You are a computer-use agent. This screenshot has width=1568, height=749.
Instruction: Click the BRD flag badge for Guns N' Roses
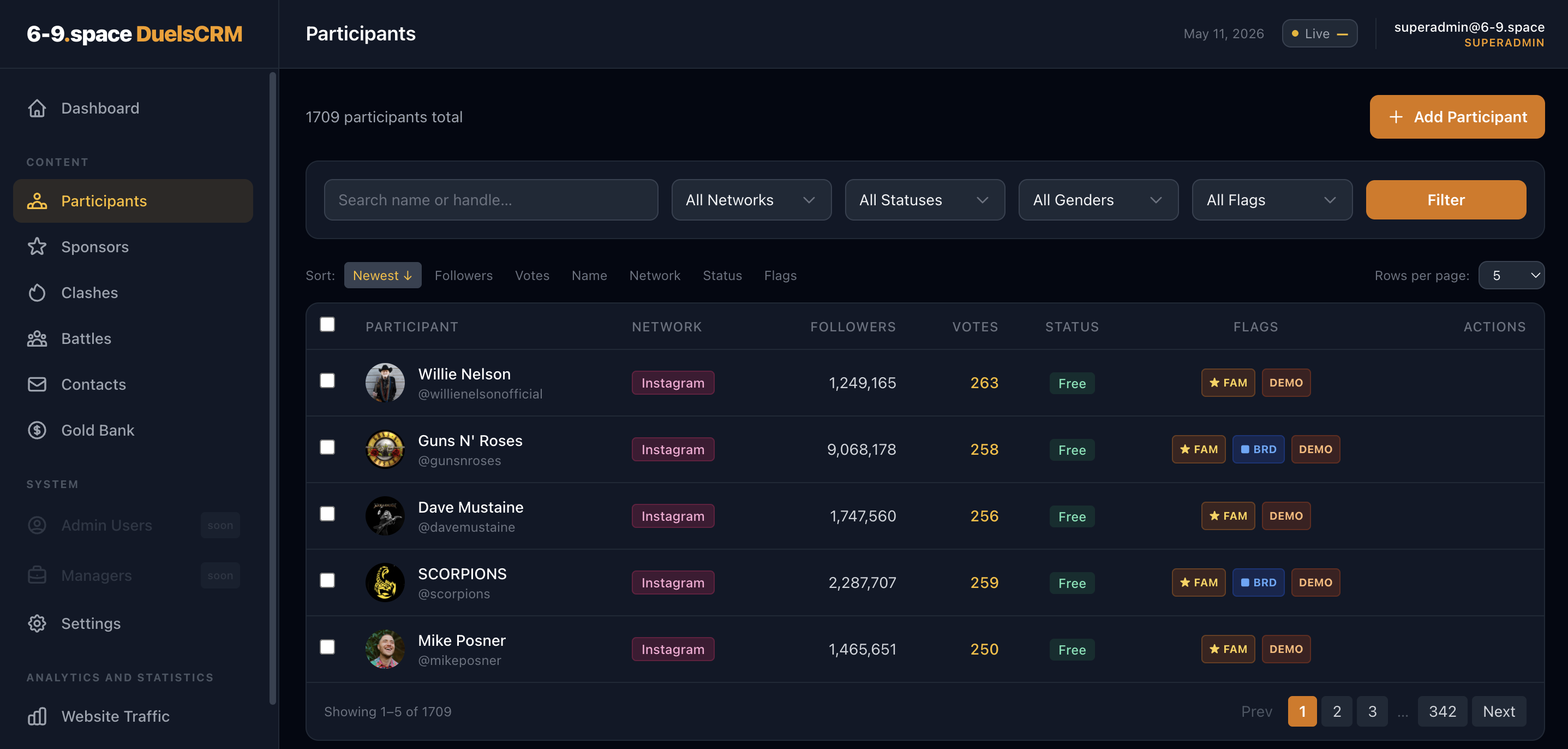click(x=1258, y=449)
